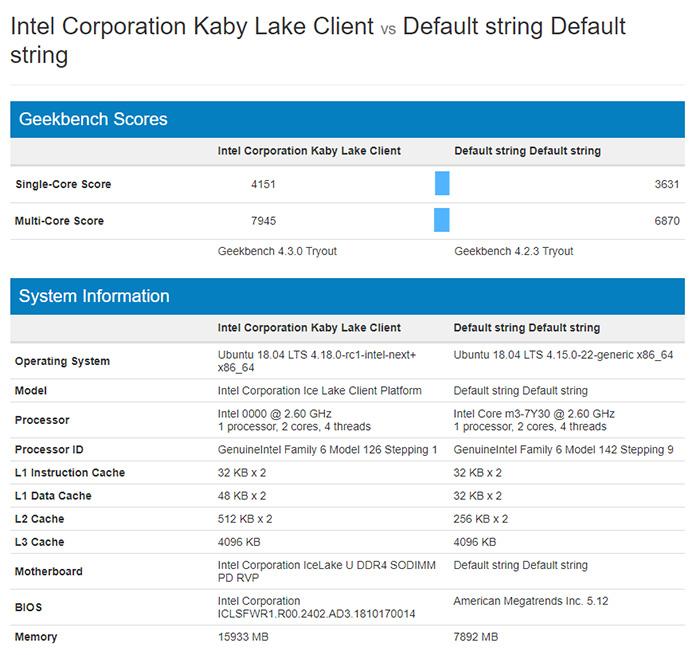
Task: Click the Operating System row label
Action: click(x=62, y=361)
